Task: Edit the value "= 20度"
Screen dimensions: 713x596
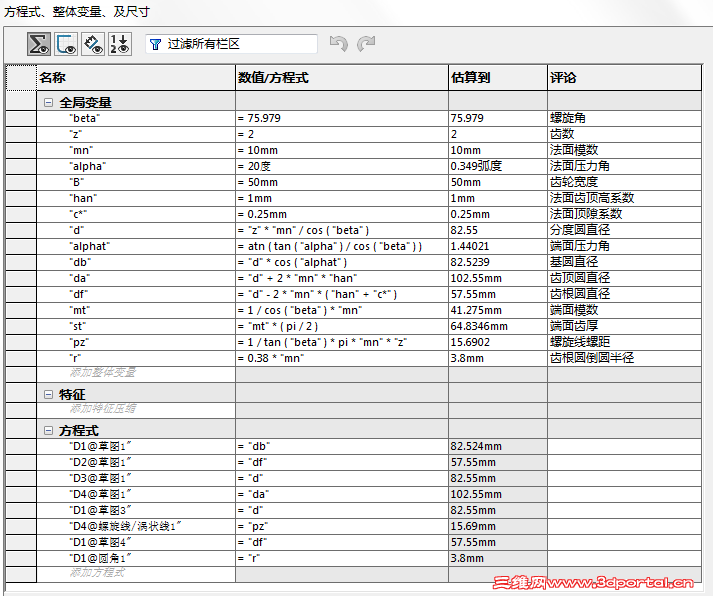Action: point(342,166)
